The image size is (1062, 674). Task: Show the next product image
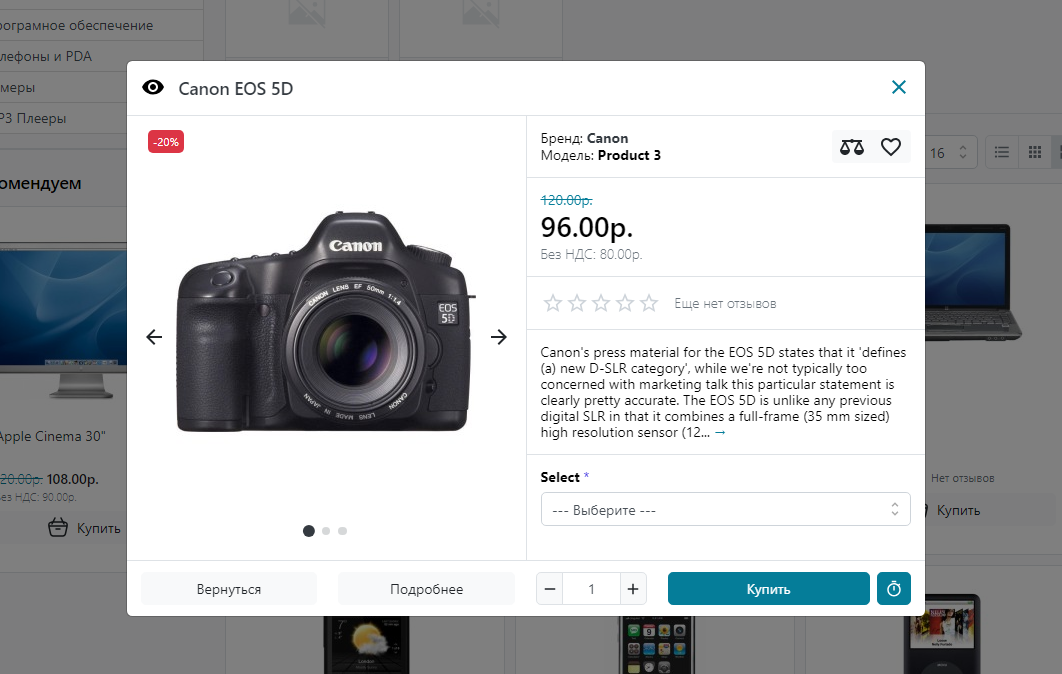[x=499, y=337]
